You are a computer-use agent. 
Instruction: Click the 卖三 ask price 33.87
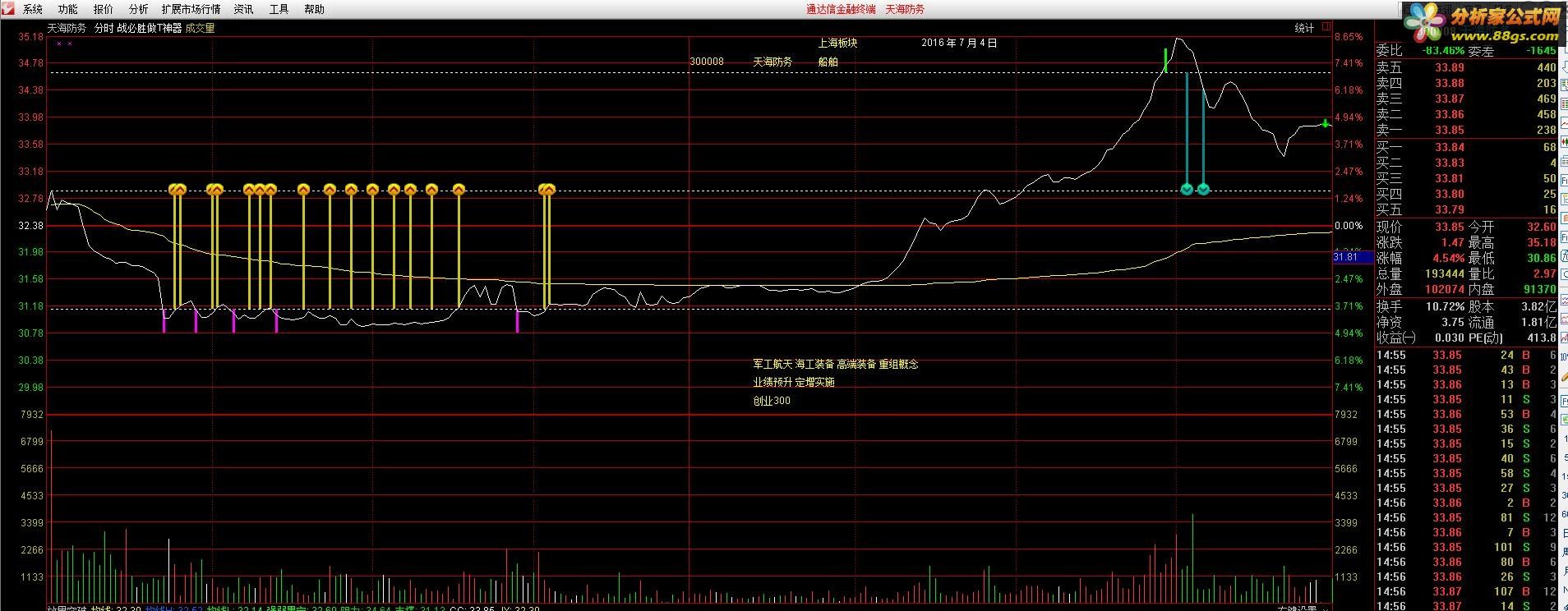(1450, 99)
